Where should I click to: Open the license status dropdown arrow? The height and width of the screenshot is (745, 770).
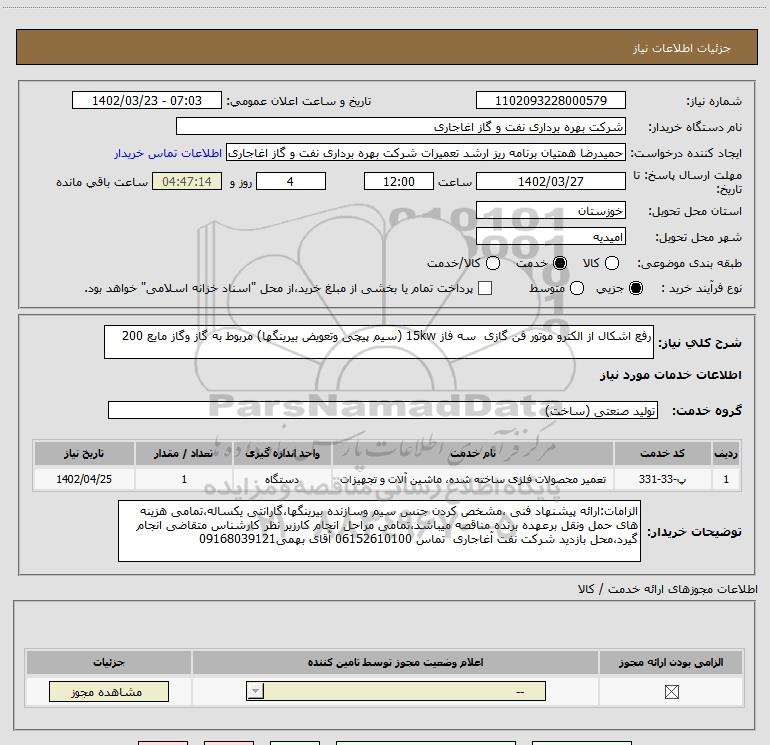click(x=255, y=691)
